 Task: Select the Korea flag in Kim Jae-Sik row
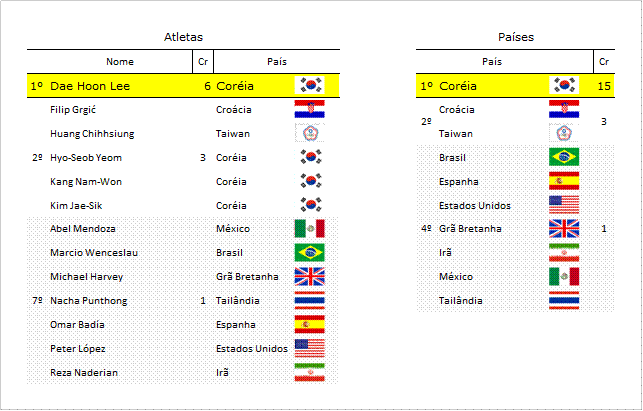pos(310,205)
